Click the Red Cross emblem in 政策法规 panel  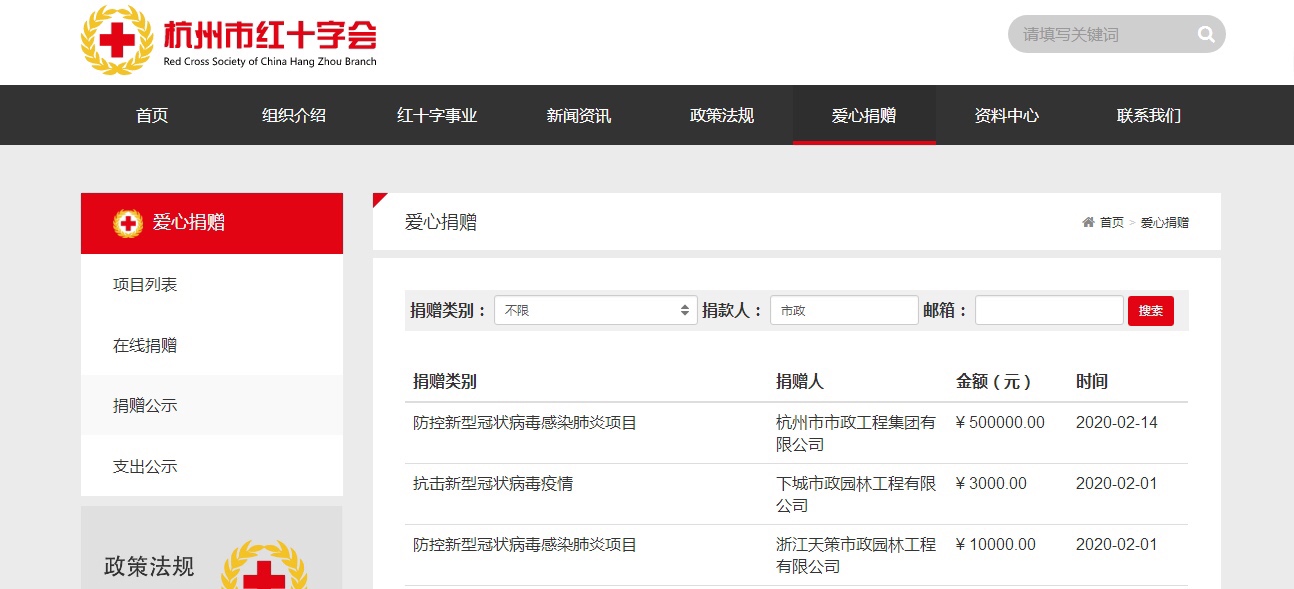pyautogui.click(x=263, y=566)
